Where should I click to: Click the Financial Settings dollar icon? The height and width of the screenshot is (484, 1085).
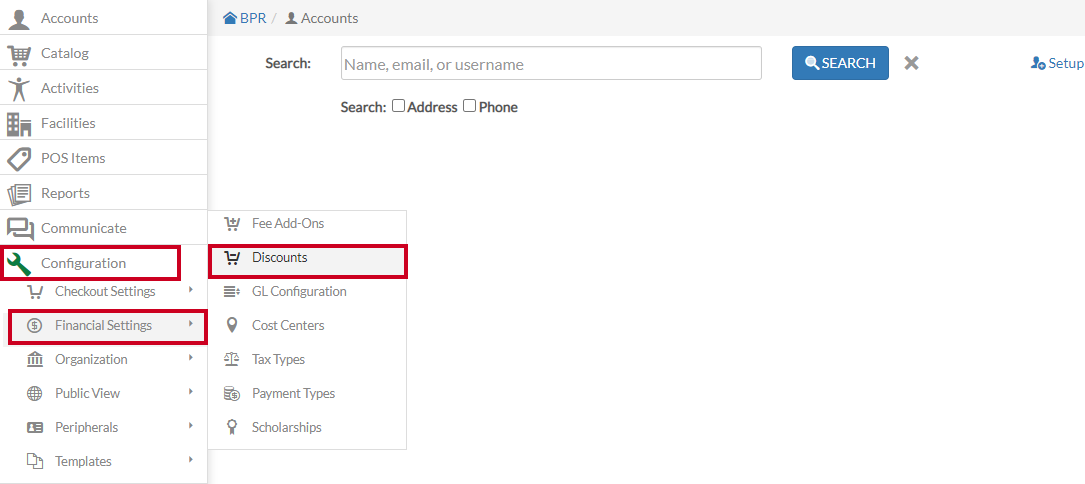tap(34, 325)
